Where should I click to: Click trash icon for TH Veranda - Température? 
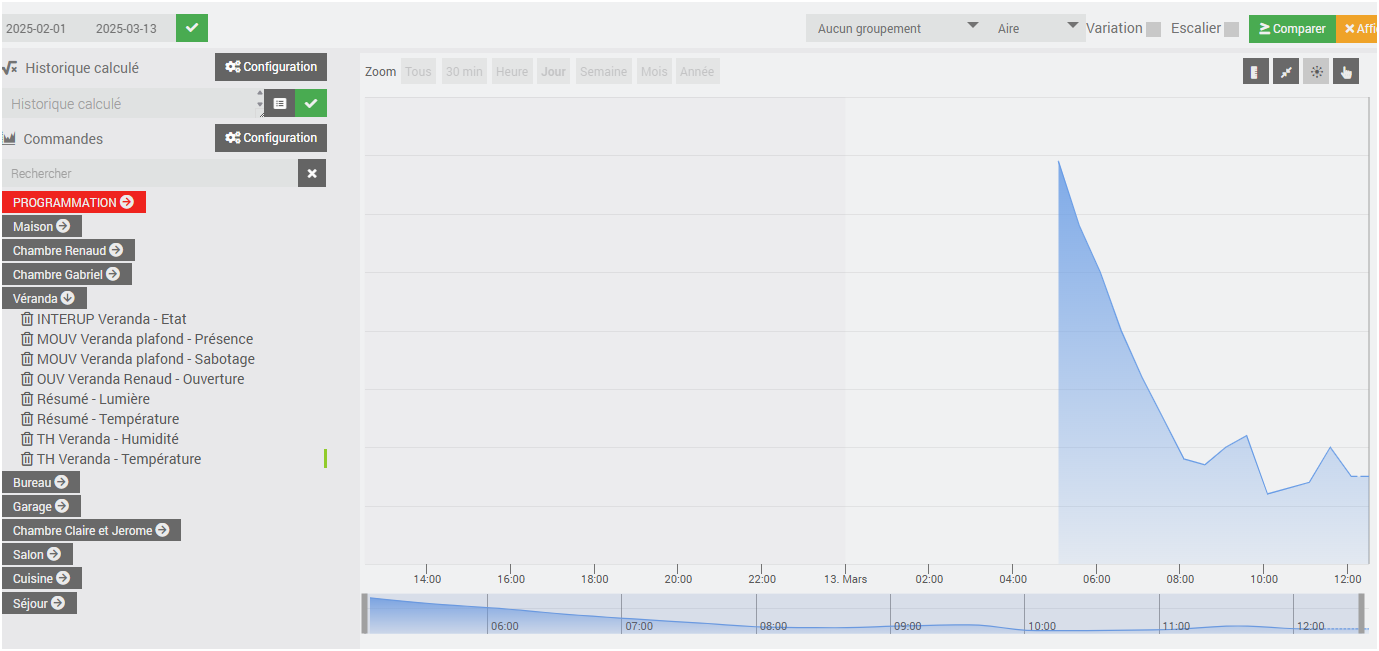coord(27,459)
